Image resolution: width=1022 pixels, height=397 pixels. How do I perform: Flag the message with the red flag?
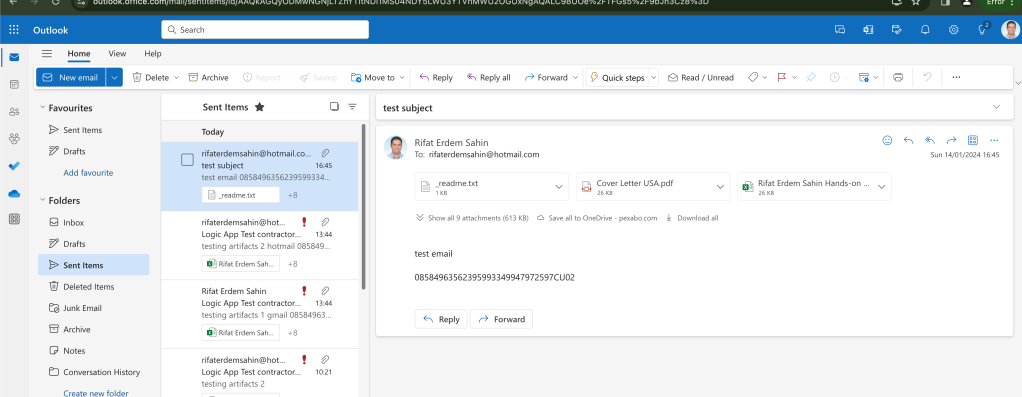pos(781,77)
